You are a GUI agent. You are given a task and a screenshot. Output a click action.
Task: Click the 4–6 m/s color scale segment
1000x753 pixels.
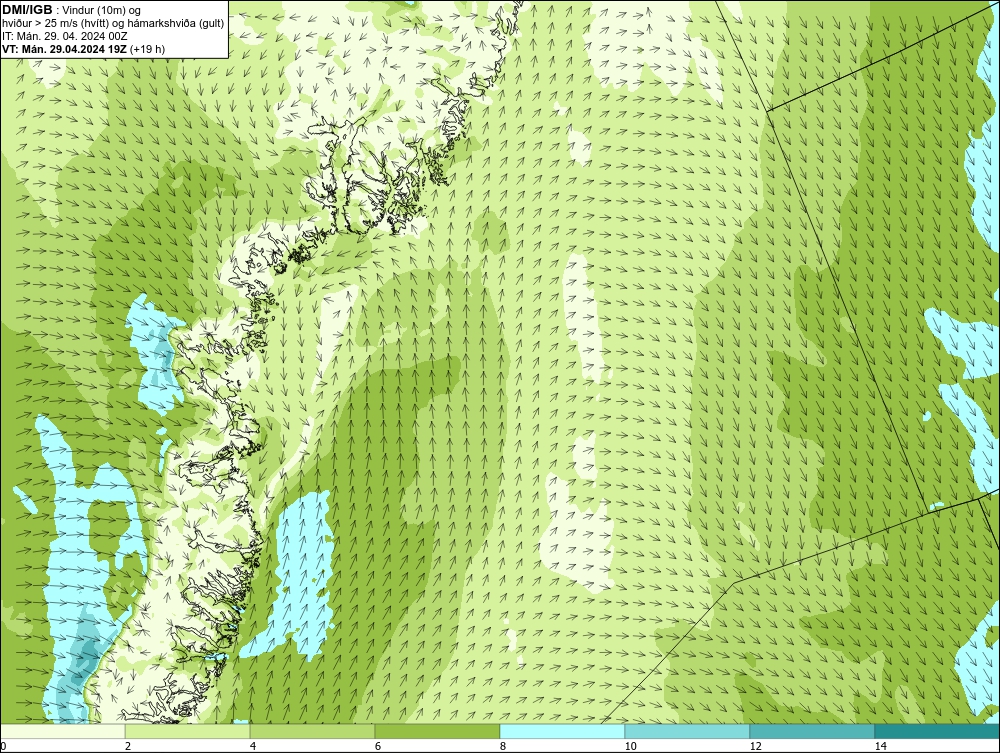(x=312, y=731)
